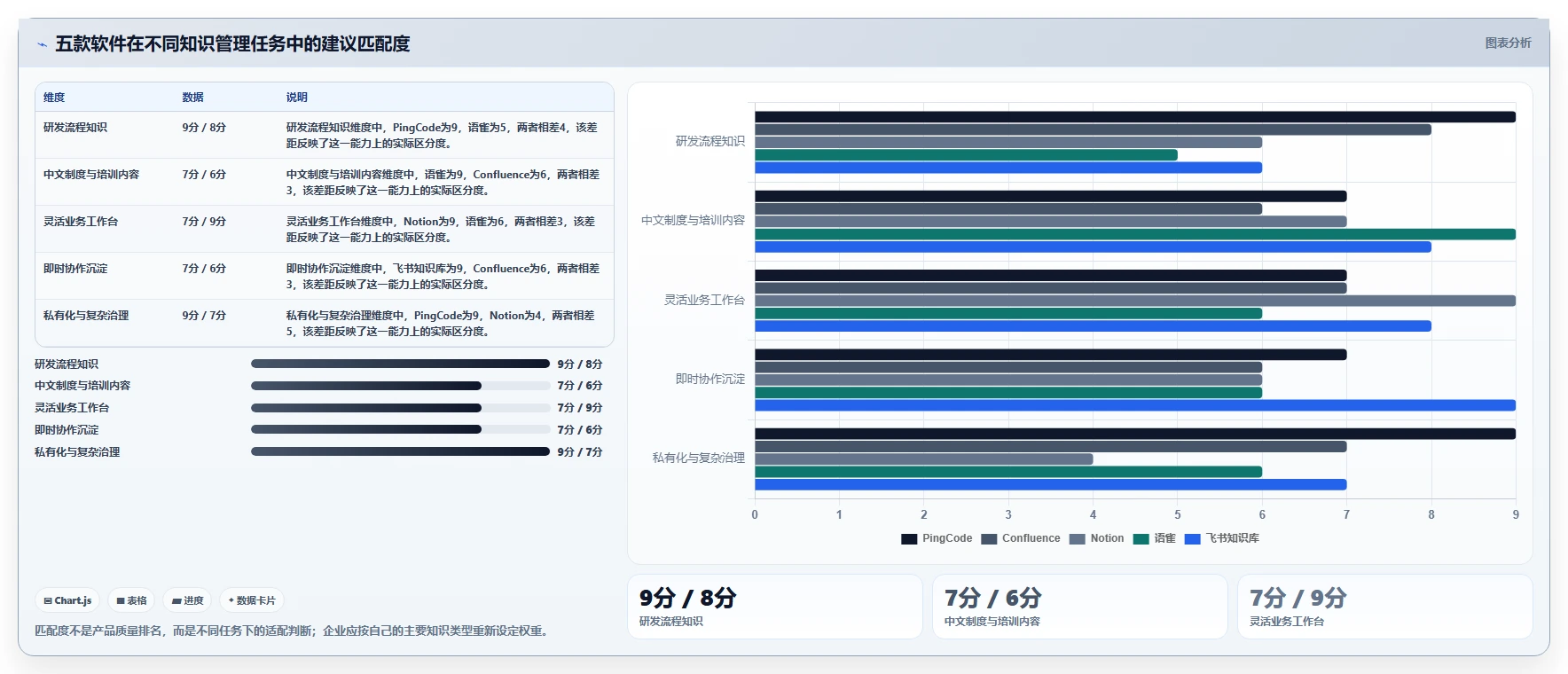This screenshot has width=1568, height=674.
Task: Toggle the 语雀 legend item in chart
Action: 1155,538
